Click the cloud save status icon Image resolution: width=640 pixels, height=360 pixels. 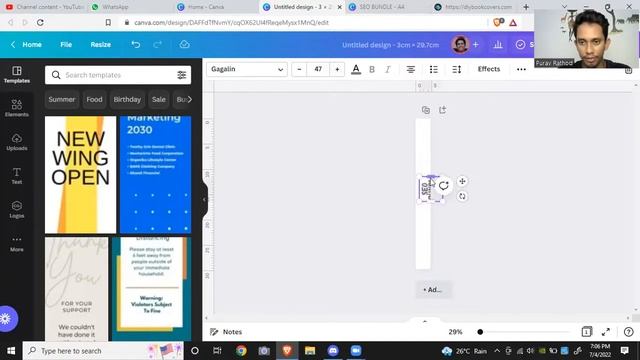(x=184, y=44)
